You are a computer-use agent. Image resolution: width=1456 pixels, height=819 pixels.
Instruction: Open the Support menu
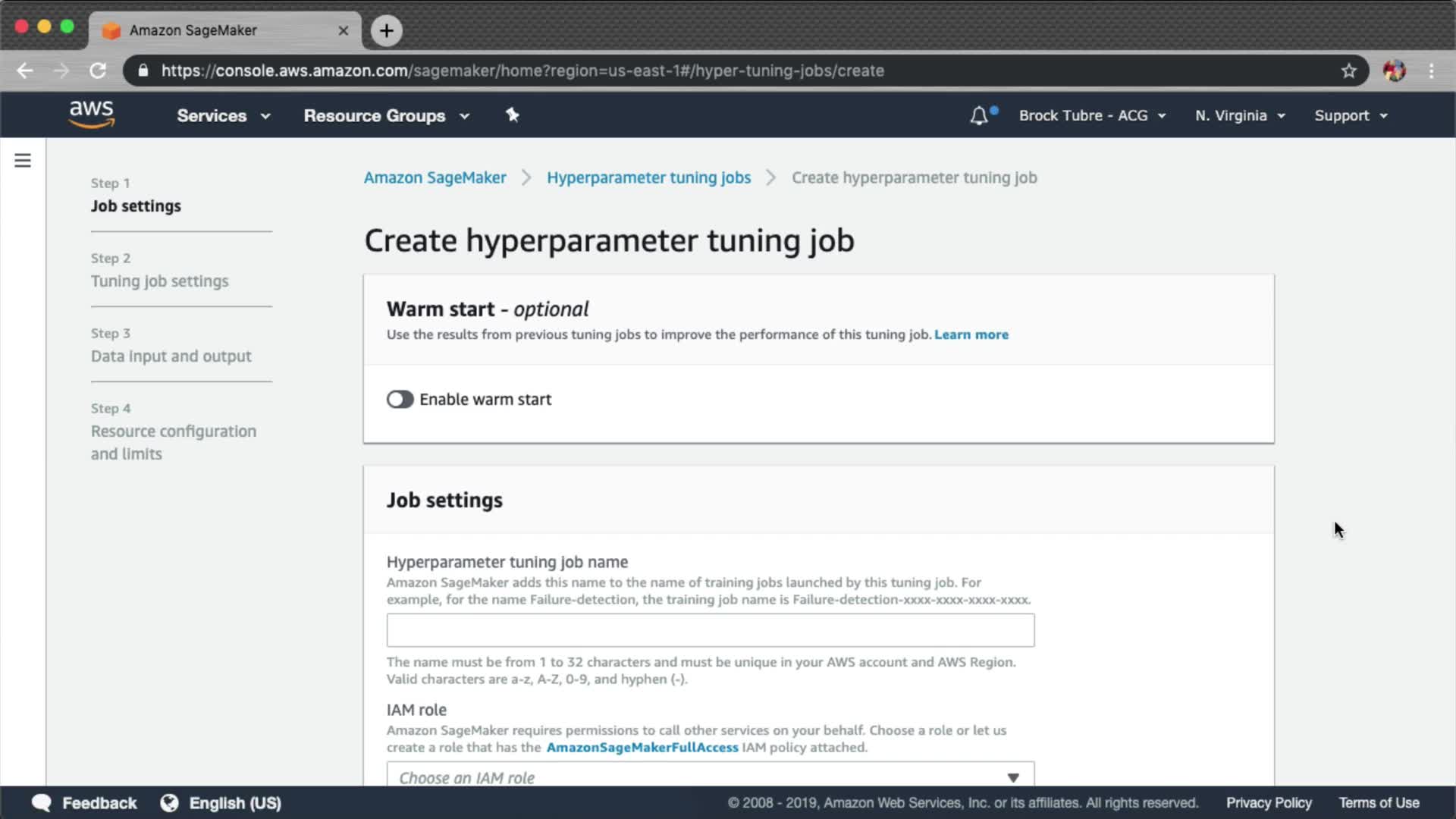1351,116
